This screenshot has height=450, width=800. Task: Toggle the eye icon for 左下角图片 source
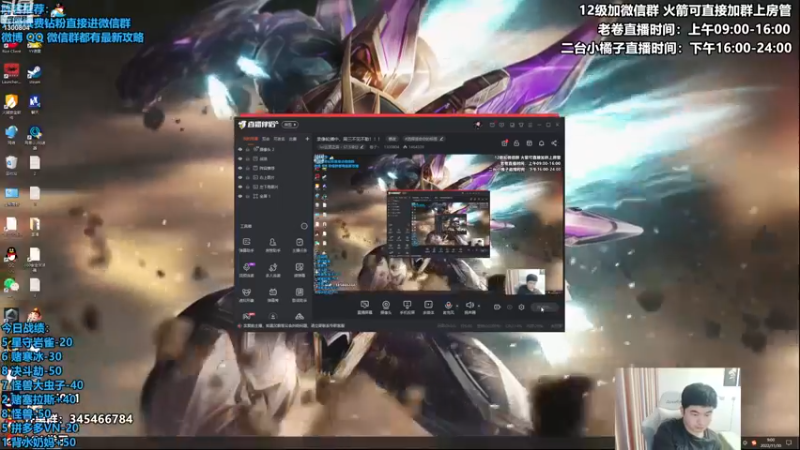coord(240,187)
